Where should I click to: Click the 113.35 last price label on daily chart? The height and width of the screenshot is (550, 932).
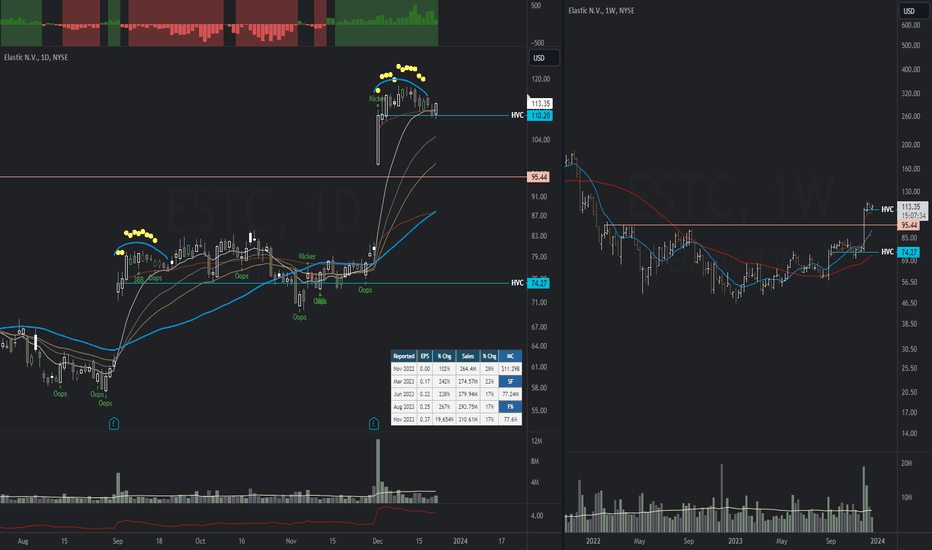pyautogui.click(x=540, y=103)
